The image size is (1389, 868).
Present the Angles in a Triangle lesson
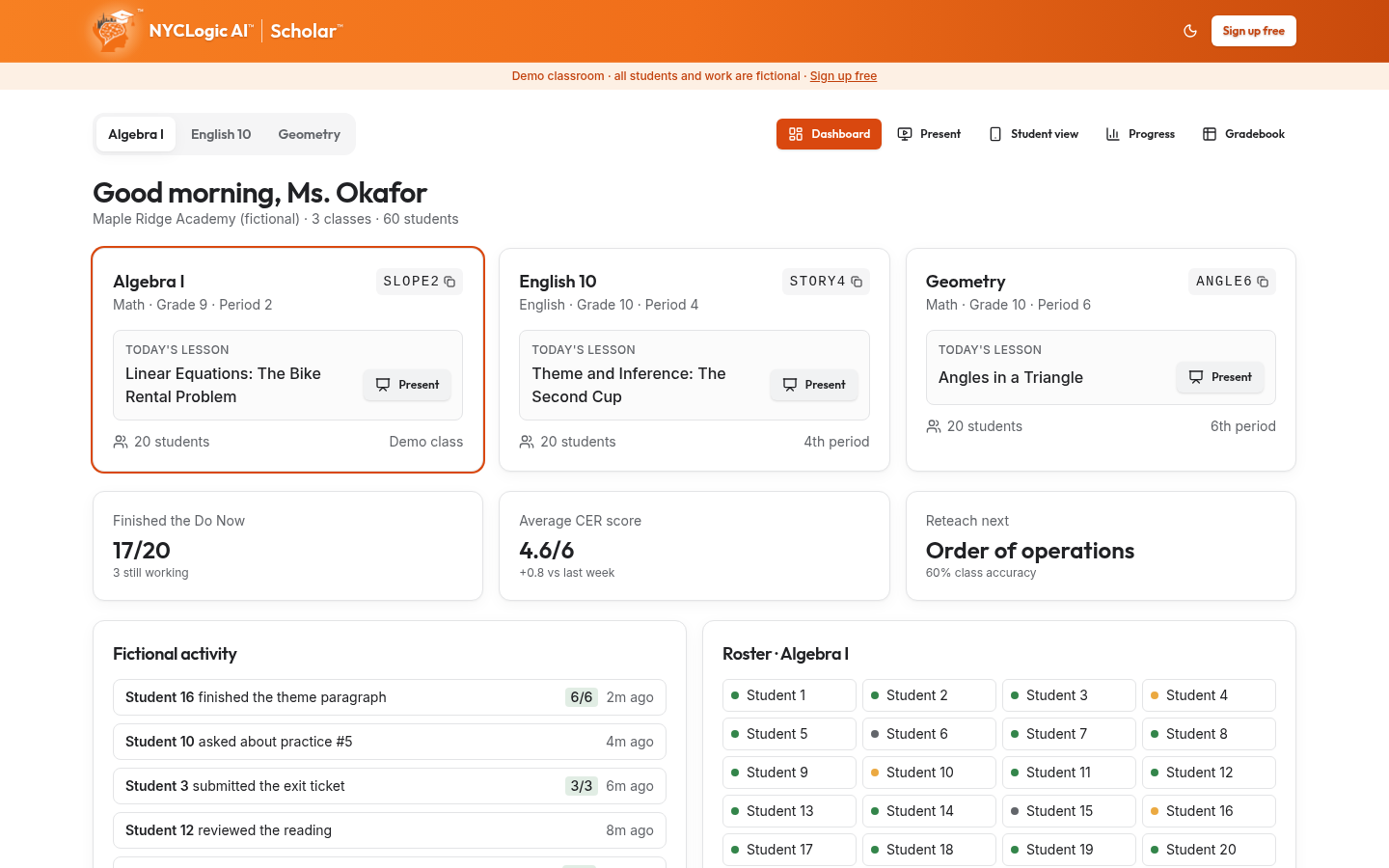tap(1220, 377)
